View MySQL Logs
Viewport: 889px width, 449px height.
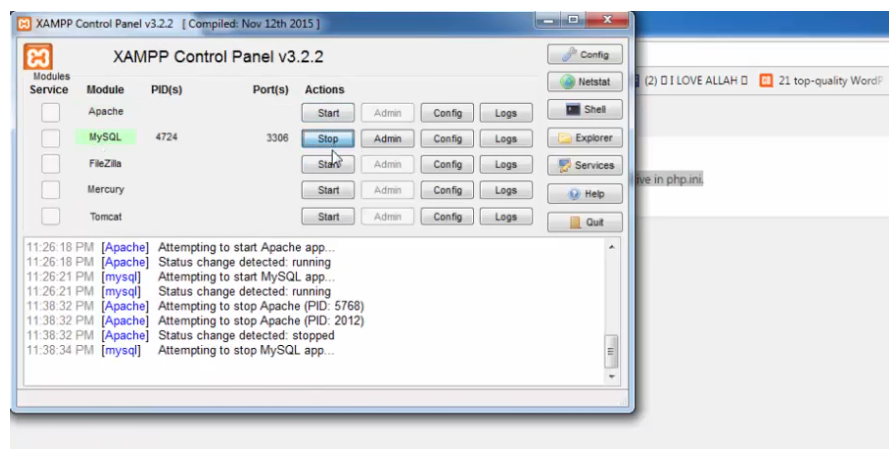coord(506,138)
